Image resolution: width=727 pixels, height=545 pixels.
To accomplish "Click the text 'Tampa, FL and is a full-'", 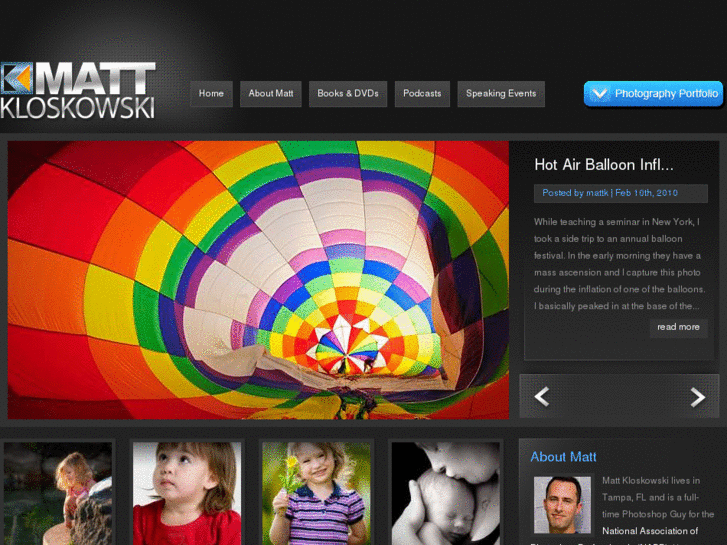I will coord(650,498).
